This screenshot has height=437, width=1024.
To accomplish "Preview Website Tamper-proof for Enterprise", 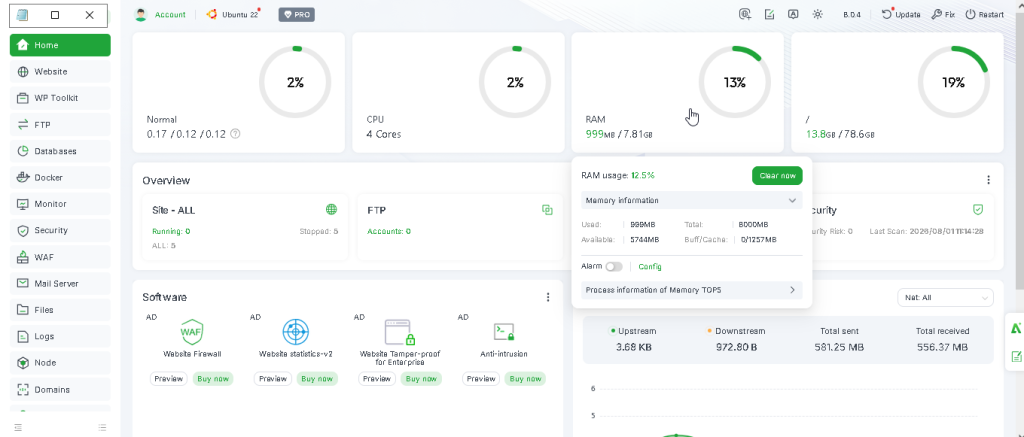I will click(x=377, y=379).
